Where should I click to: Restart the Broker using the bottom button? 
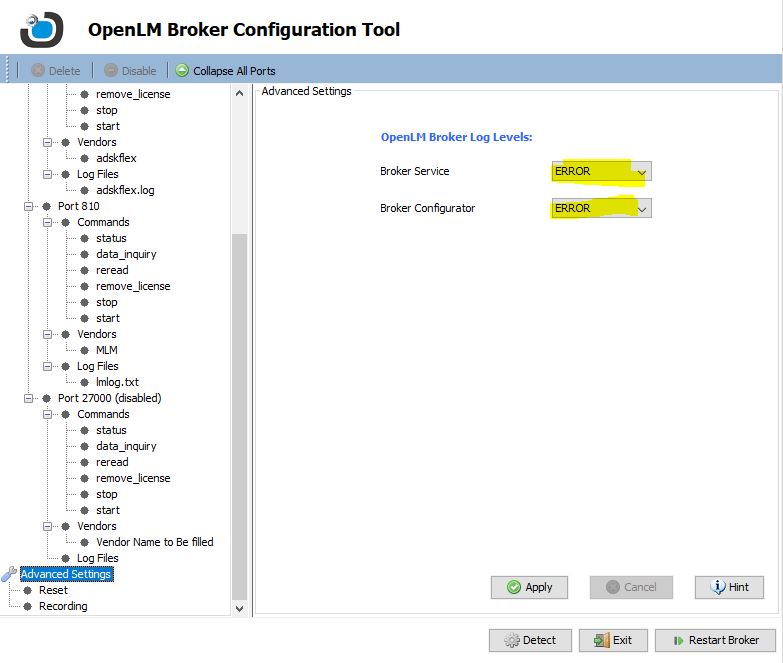[715, 640]
